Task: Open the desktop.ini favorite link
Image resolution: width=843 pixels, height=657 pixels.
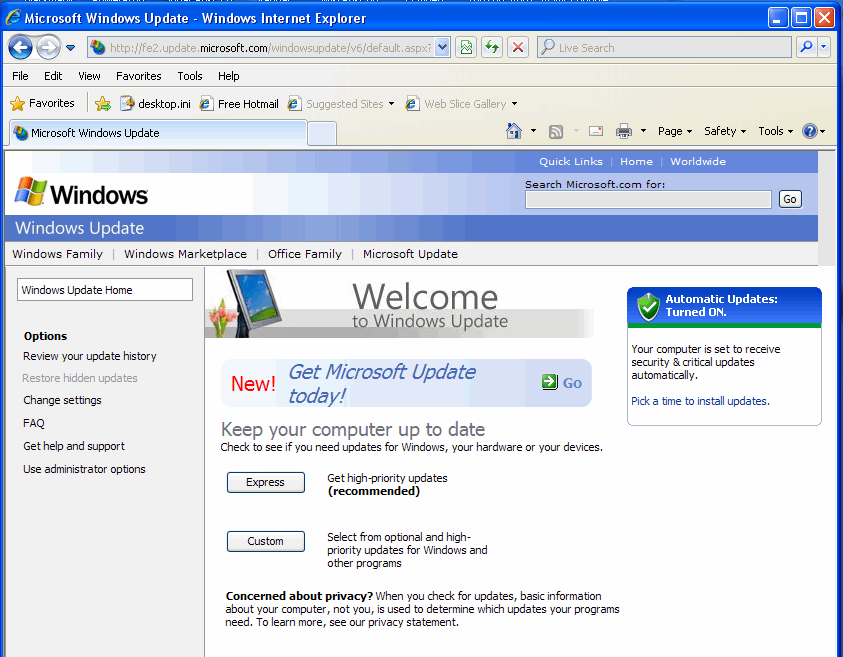Action: click(155, 104)
